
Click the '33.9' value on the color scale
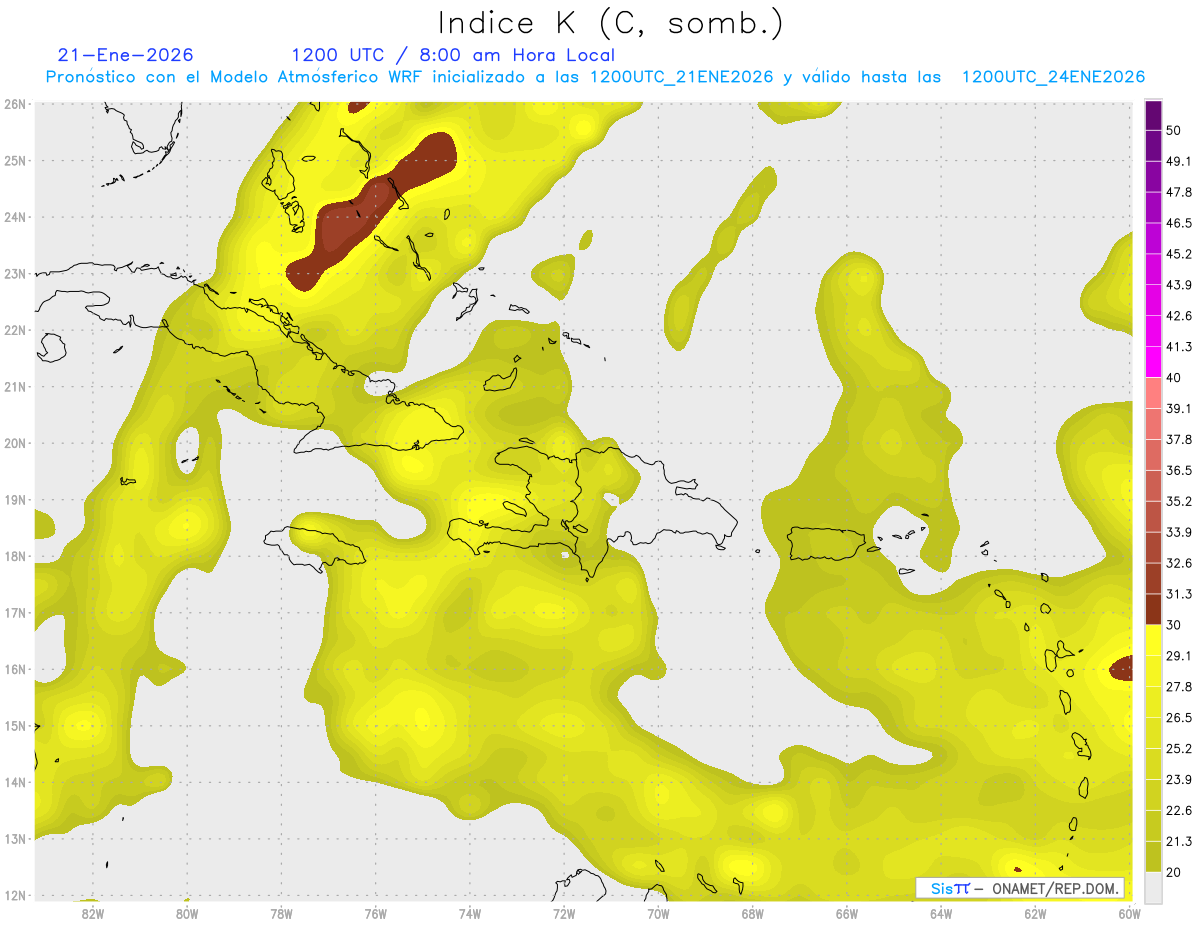[x=1178, y=532]
